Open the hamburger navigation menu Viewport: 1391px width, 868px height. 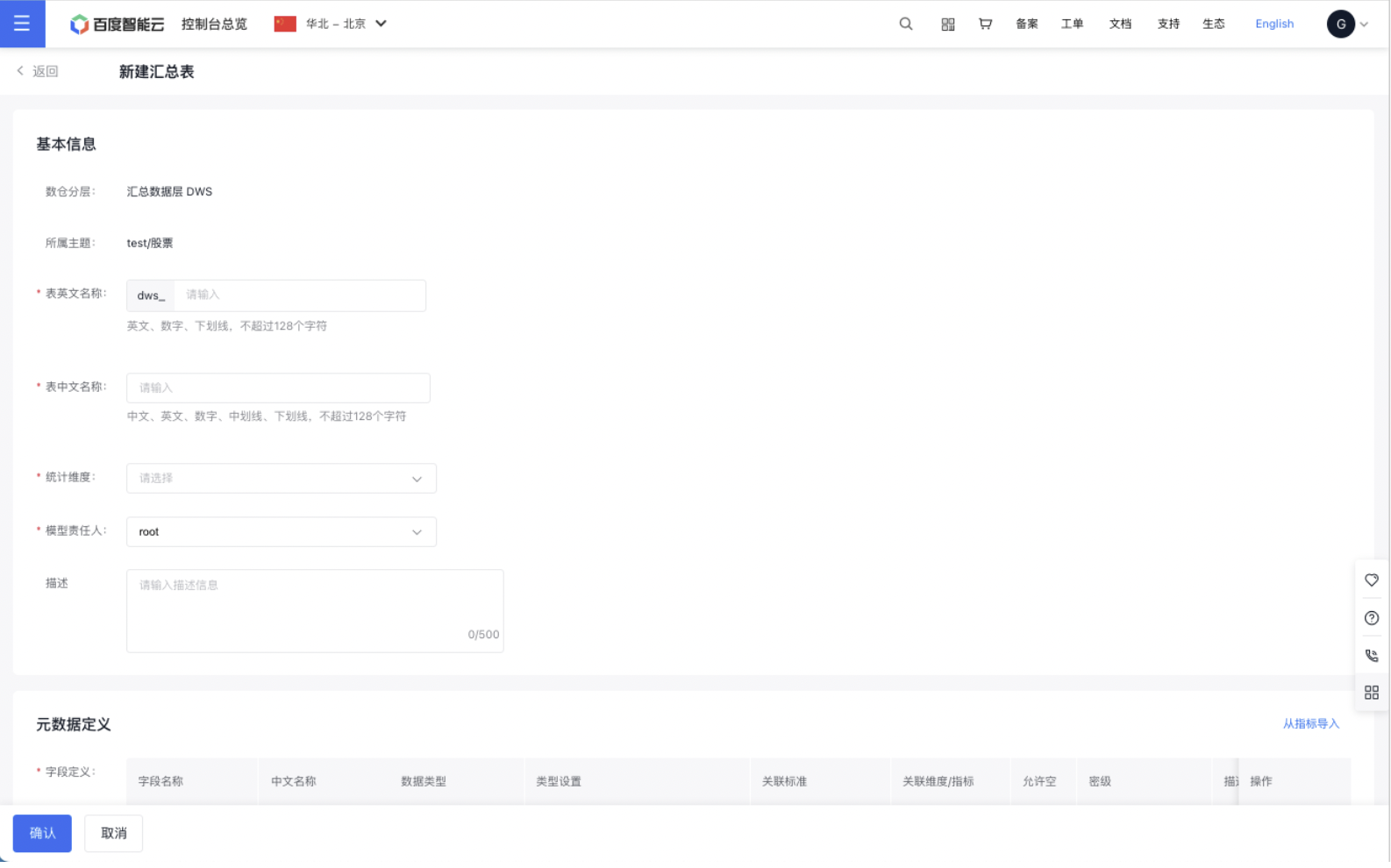22,24
